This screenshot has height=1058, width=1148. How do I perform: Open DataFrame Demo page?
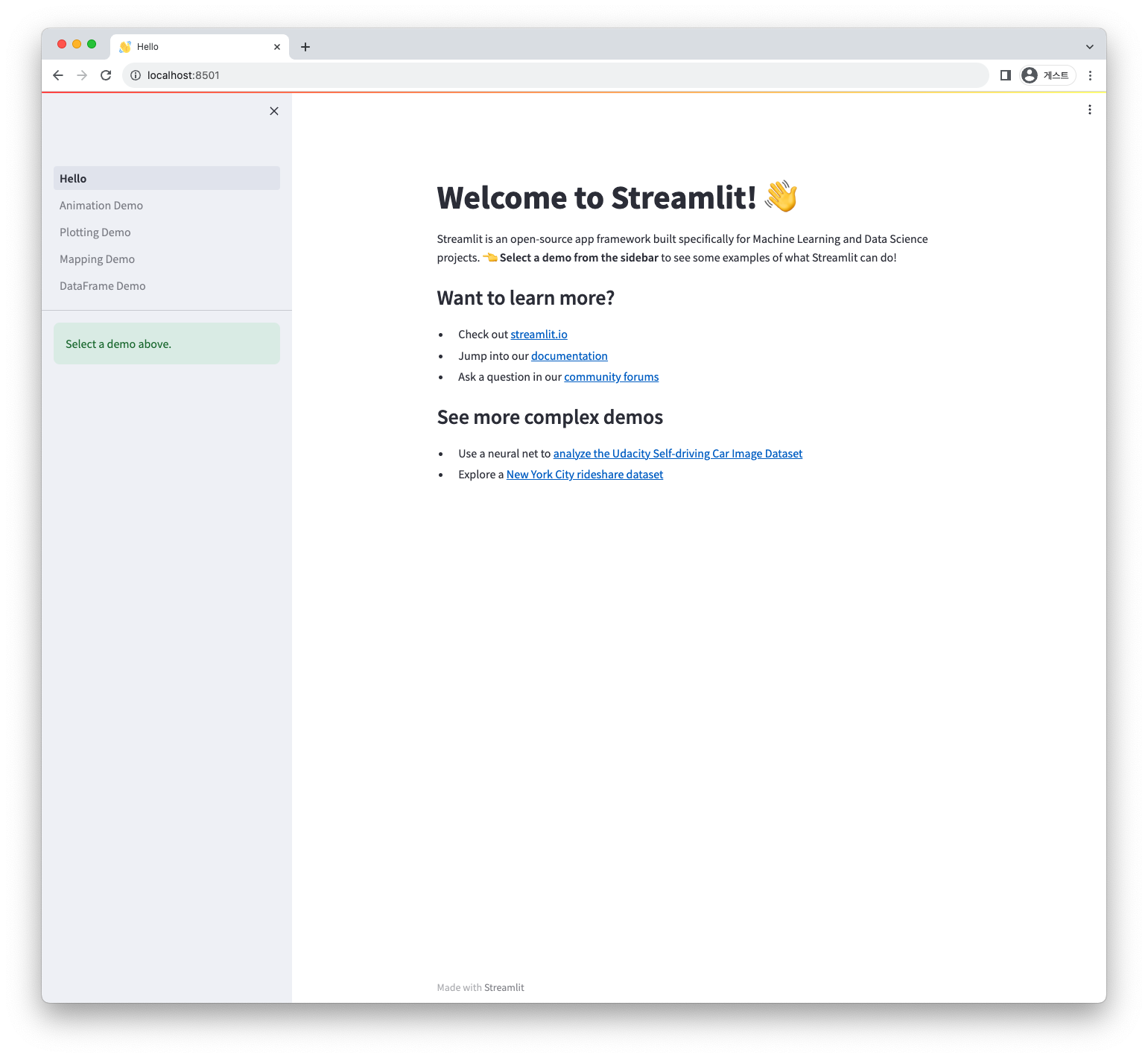(167, 285)
